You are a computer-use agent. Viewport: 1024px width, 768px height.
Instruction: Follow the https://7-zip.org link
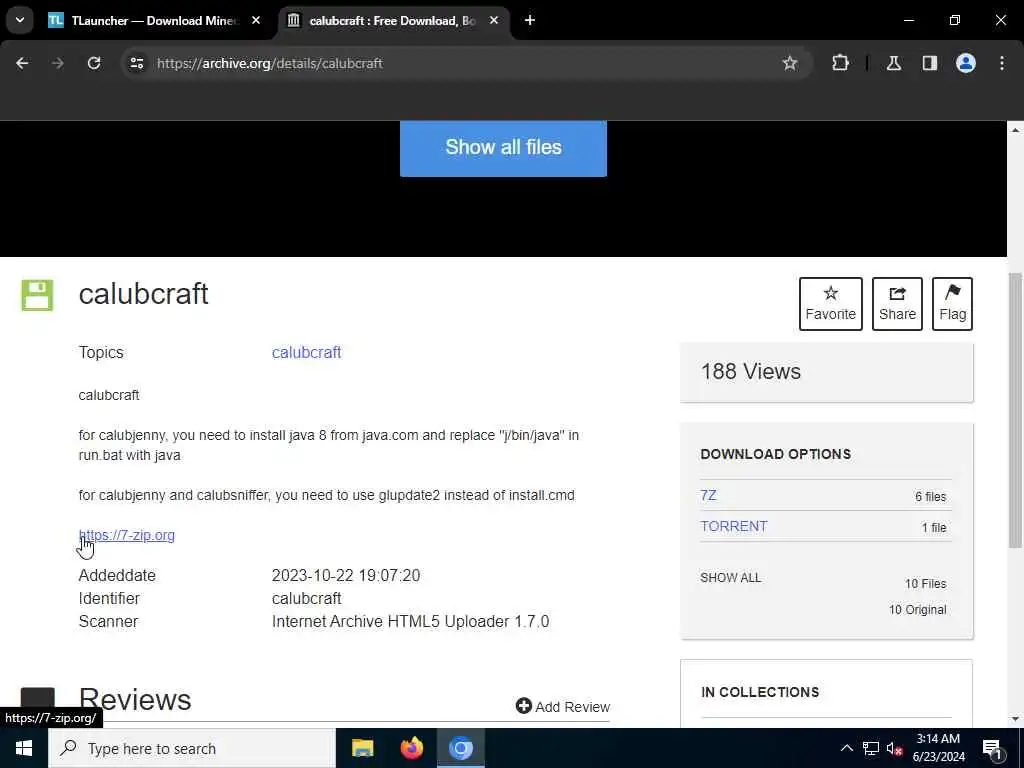tap(127, 536)
